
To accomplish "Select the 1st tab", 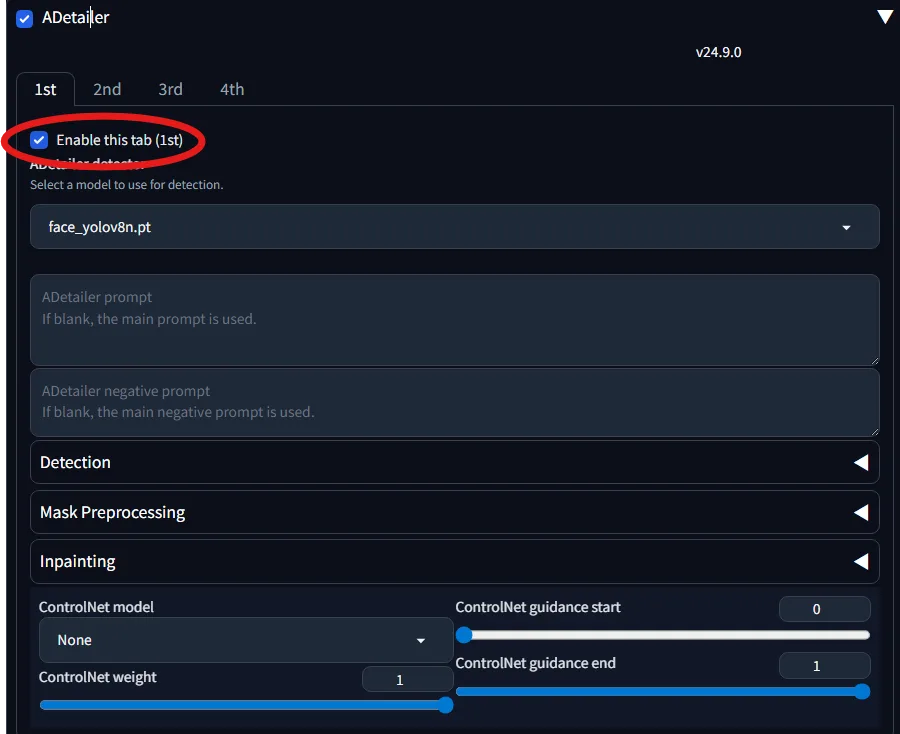I will 45,89.
